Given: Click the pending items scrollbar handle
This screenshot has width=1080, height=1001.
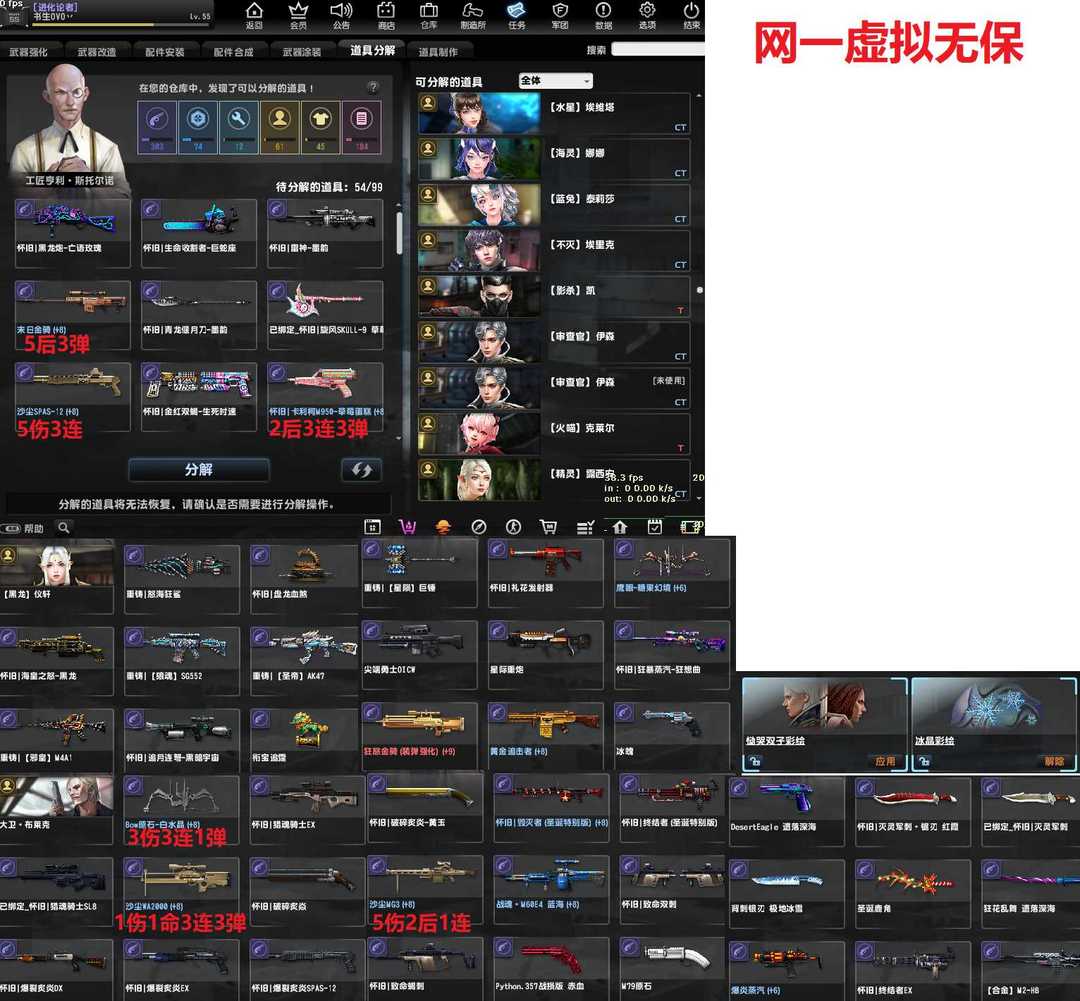Looking at the screenshot, I should 398,233.
